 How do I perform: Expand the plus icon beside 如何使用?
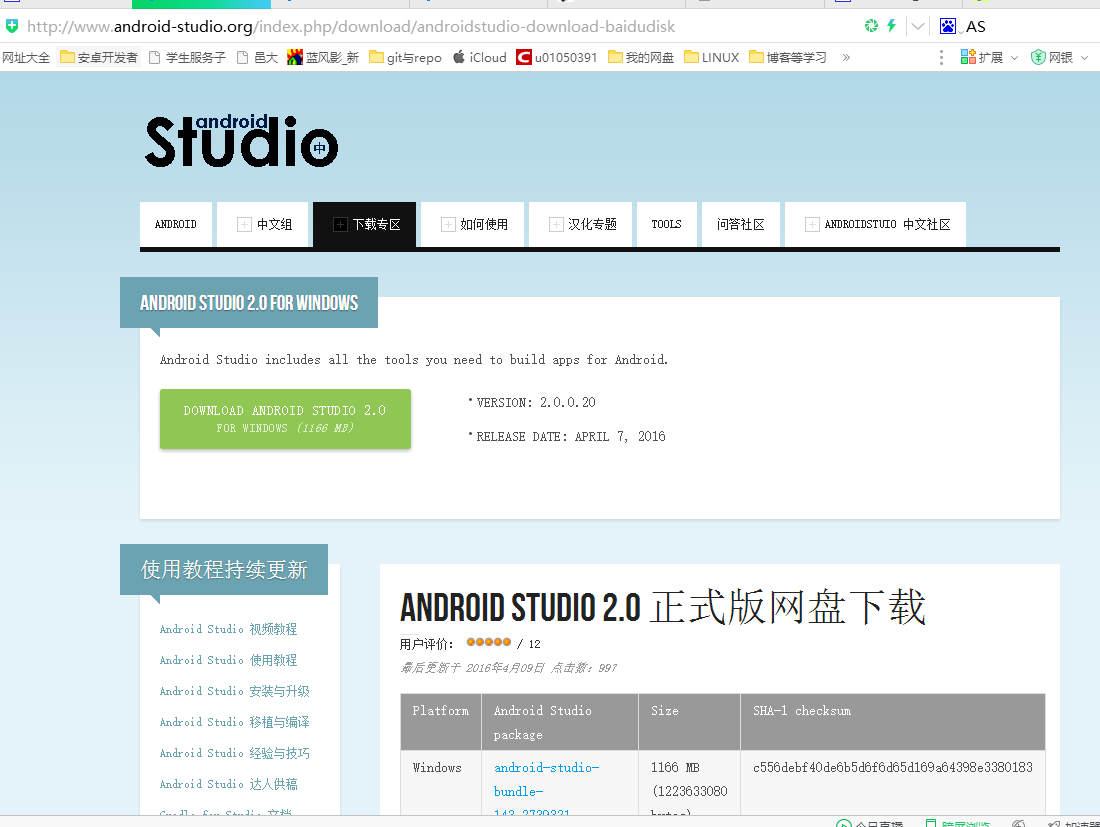pos(448,224)
